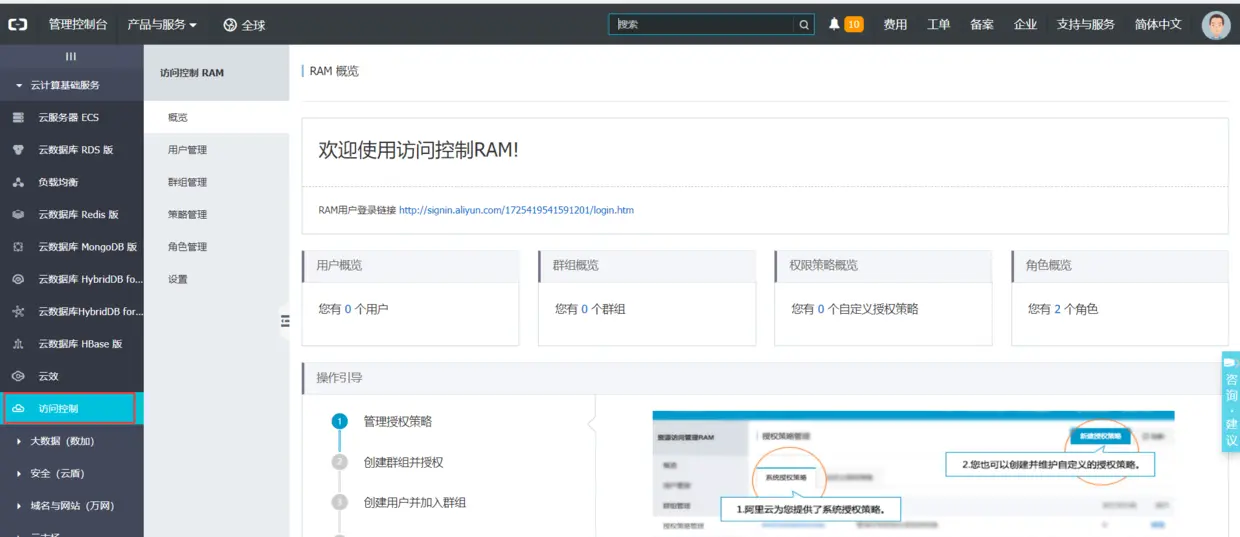Click 云数据库 HBase 版 text
1240x537 pixels.
pyautogui.click(x=80, y=344)
